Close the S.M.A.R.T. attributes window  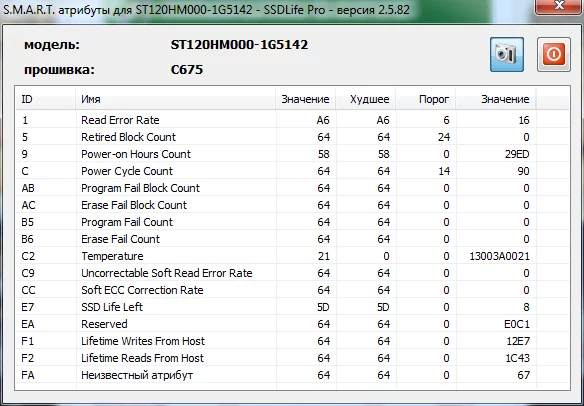[559, 6]
